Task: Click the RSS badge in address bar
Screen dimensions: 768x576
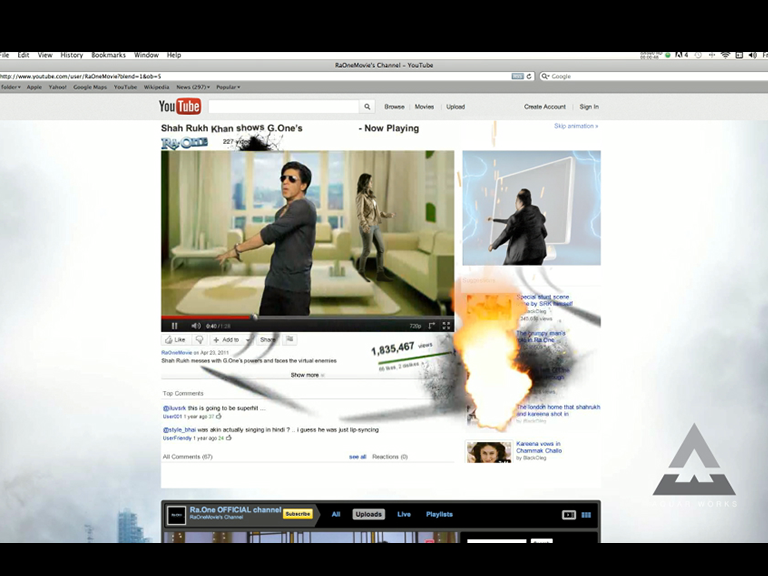Action: pos(517,76)
